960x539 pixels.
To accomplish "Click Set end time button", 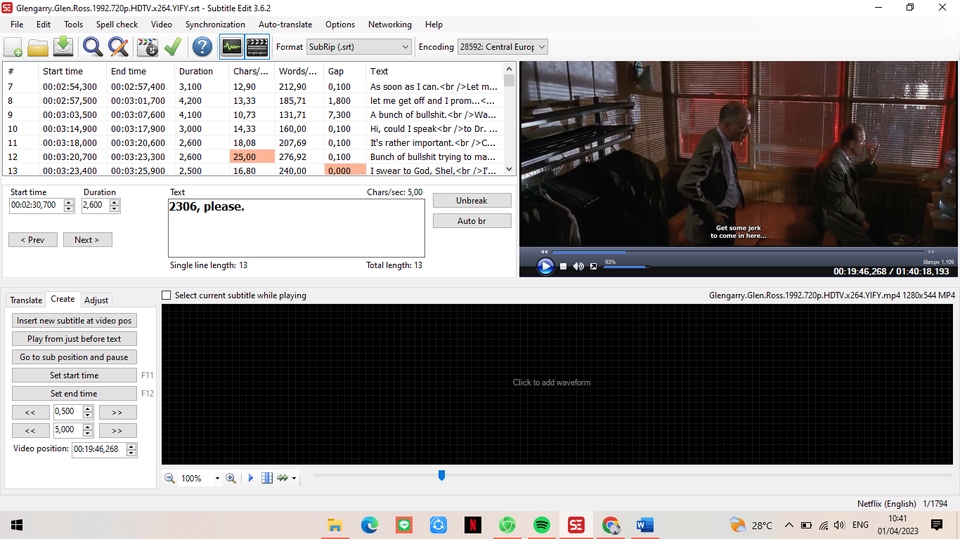I will click(74, 393).
